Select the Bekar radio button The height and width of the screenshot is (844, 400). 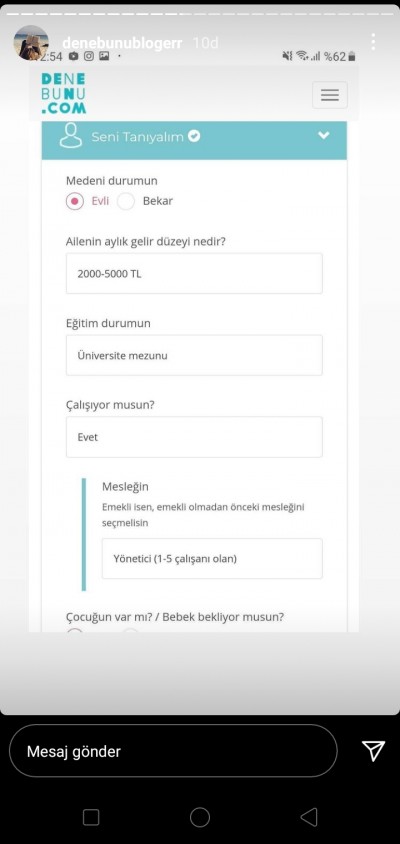click(x=126, y=201)
